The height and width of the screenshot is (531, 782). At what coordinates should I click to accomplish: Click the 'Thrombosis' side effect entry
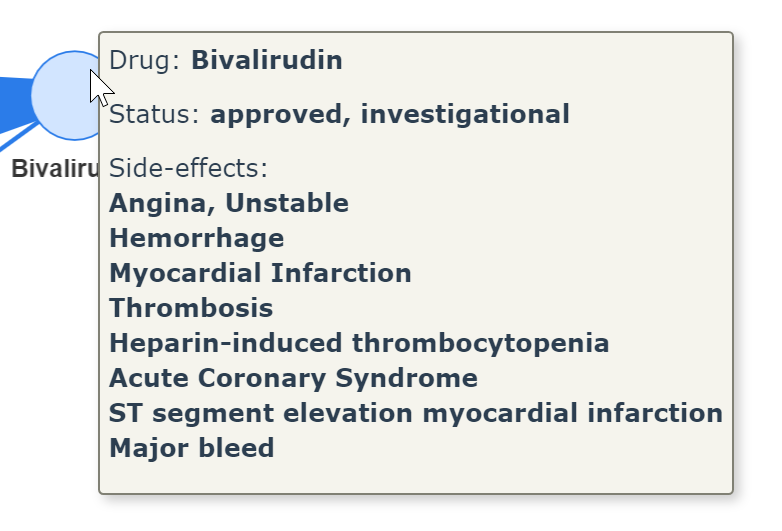click(x=191, y=308)
